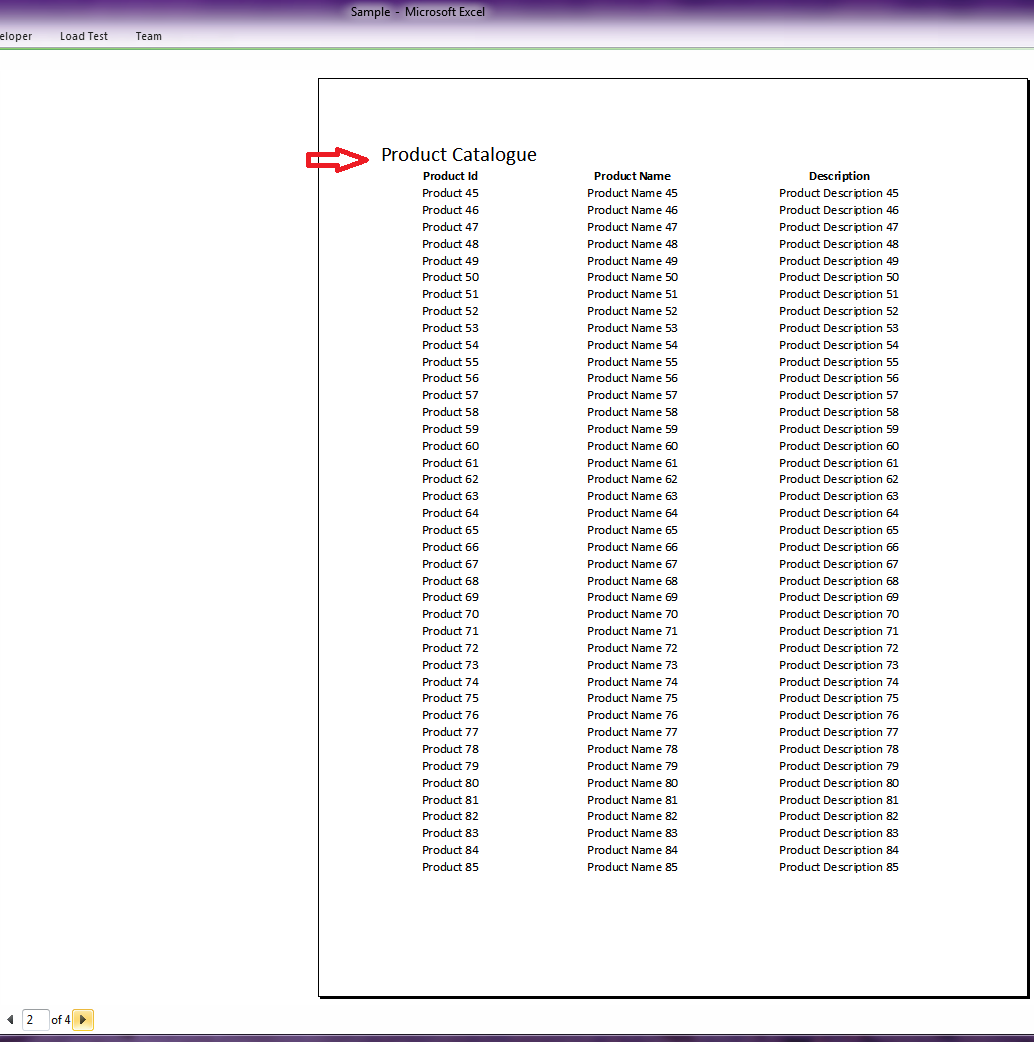Click the cell Product 60
Viewport: 1034px width, 1042px height.
tap(450, 446)
